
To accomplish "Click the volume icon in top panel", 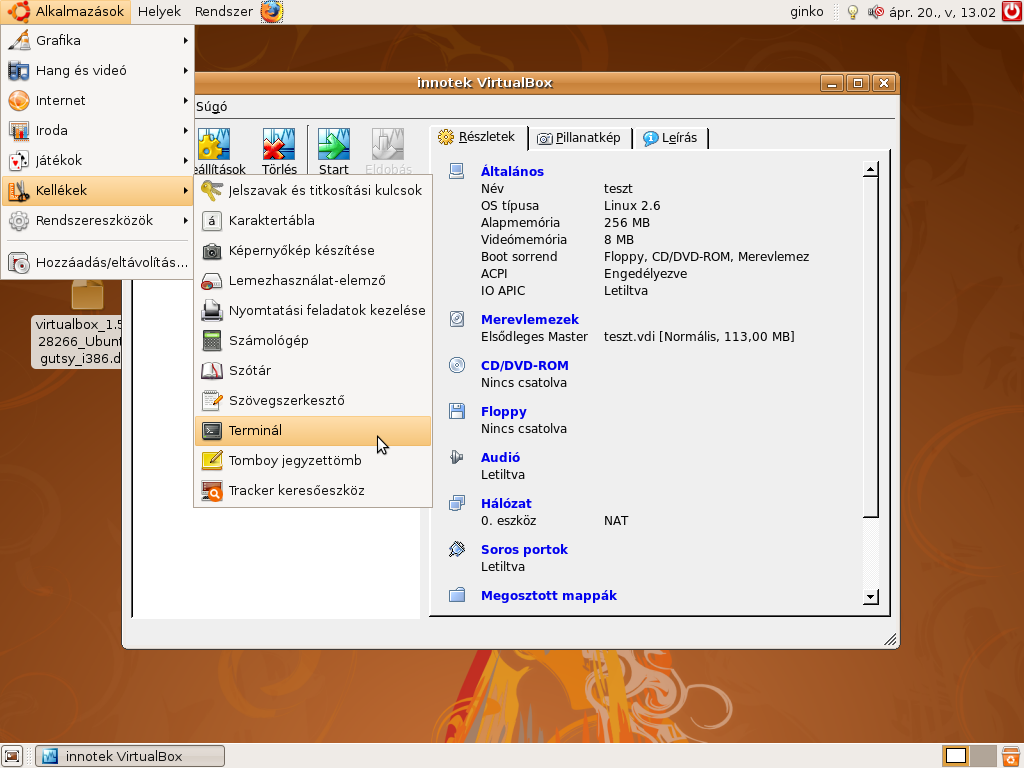I will [x=875, y=12].
